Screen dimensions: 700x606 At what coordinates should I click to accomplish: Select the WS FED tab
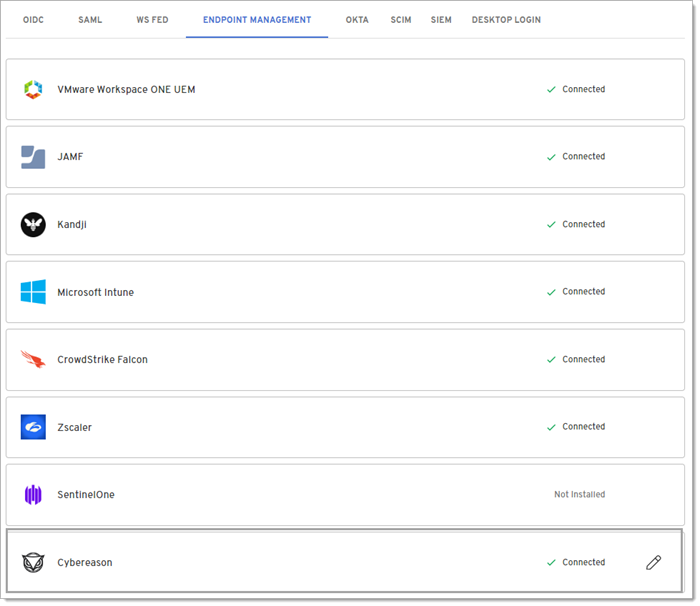click(x=152, y=20)
